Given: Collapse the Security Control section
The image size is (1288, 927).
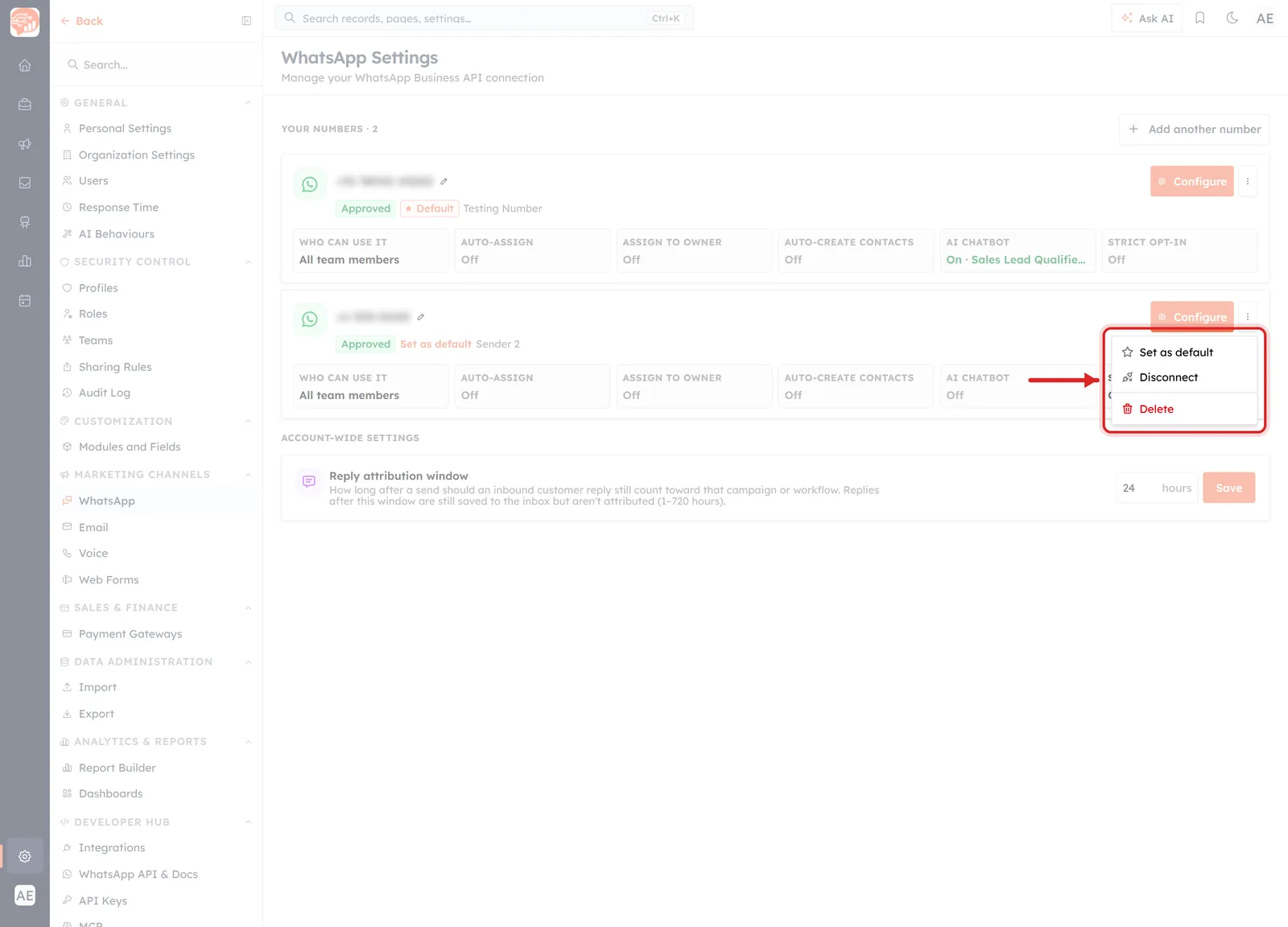Looking at the screenshot, I should click(248, 262).
